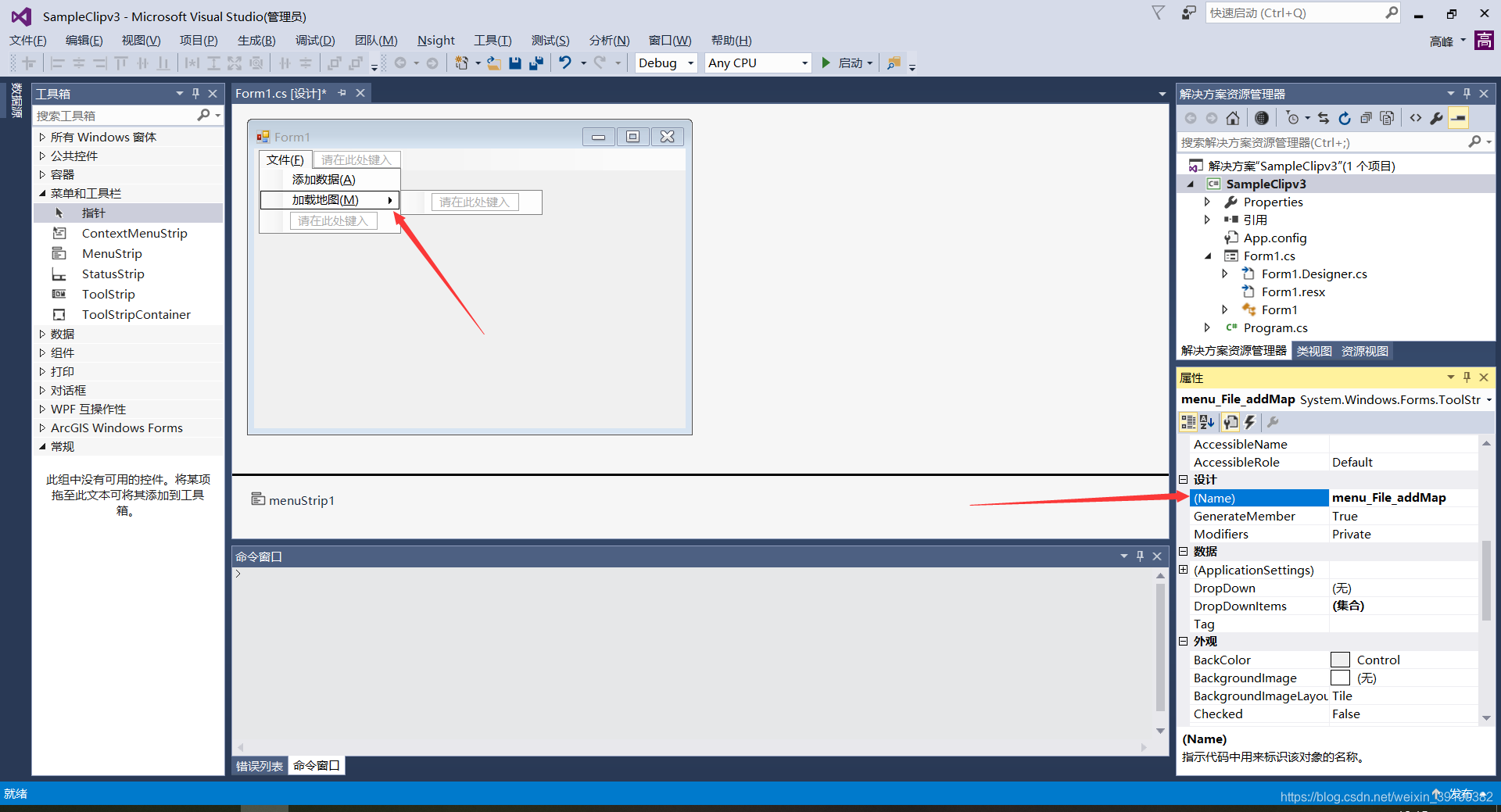Click the Events lightning bolt icon in Properties
The width and height of the screenshot is (1501, 812).
point(1249,422)
